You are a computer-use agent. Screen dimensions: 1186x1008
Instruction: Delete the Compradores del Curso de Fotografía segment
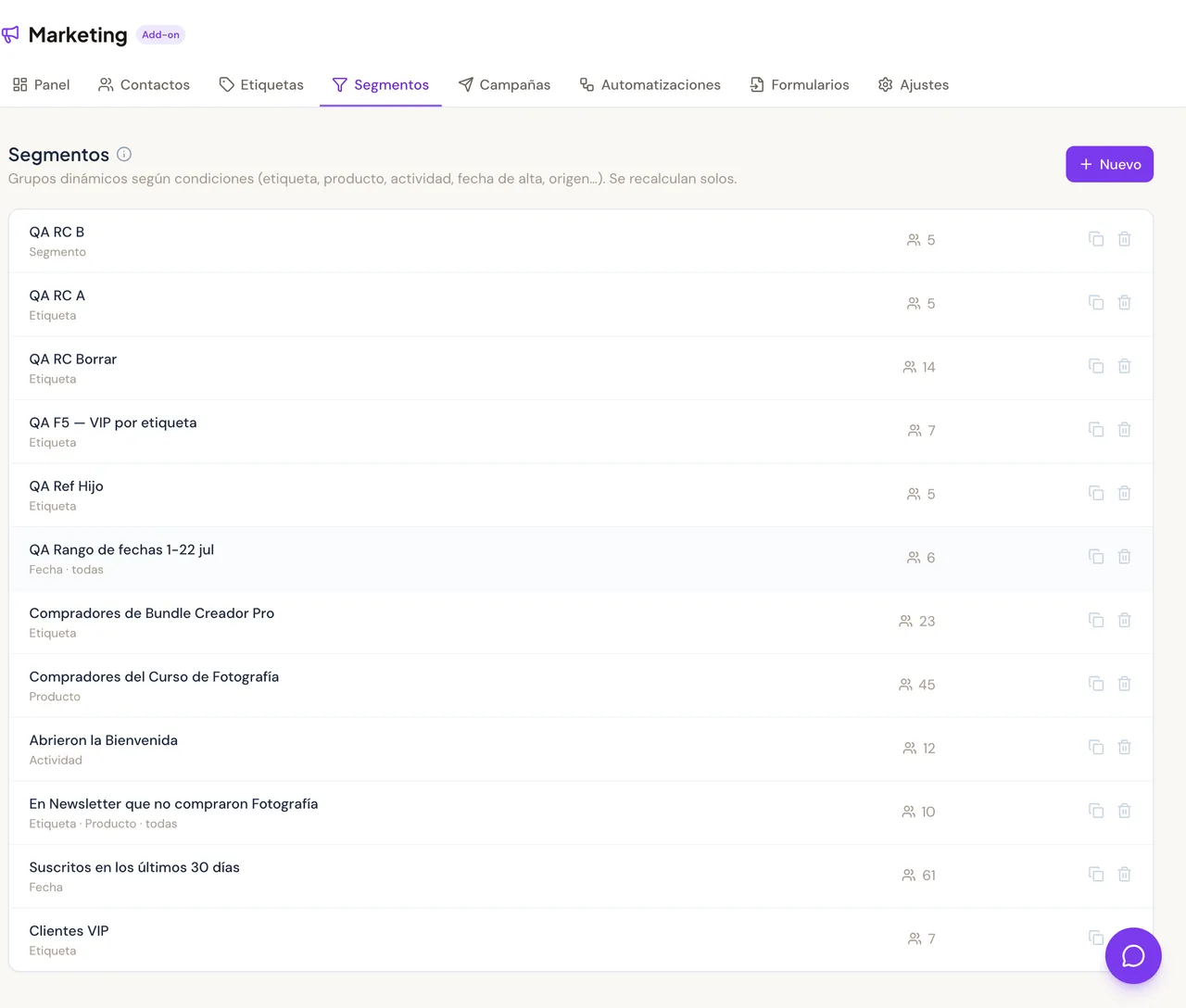[1124, 684]
